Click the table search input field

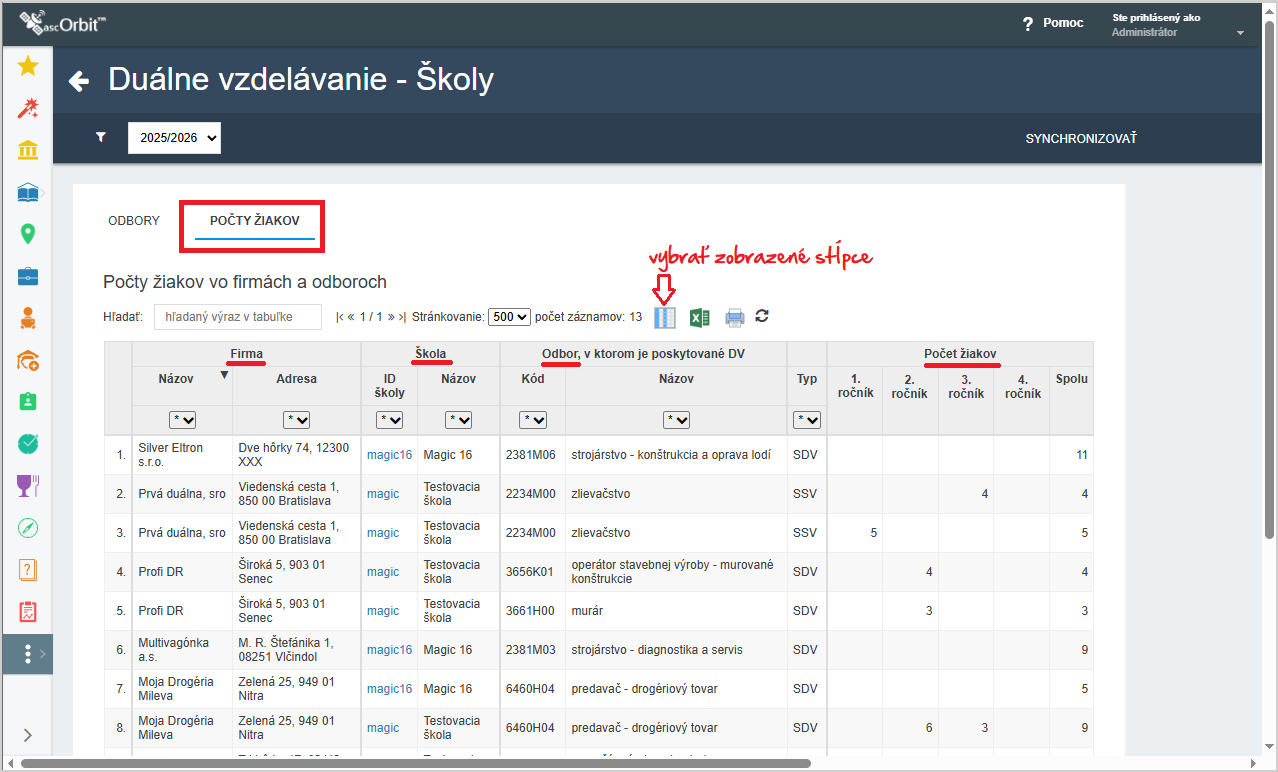click(x=238, y=317)
